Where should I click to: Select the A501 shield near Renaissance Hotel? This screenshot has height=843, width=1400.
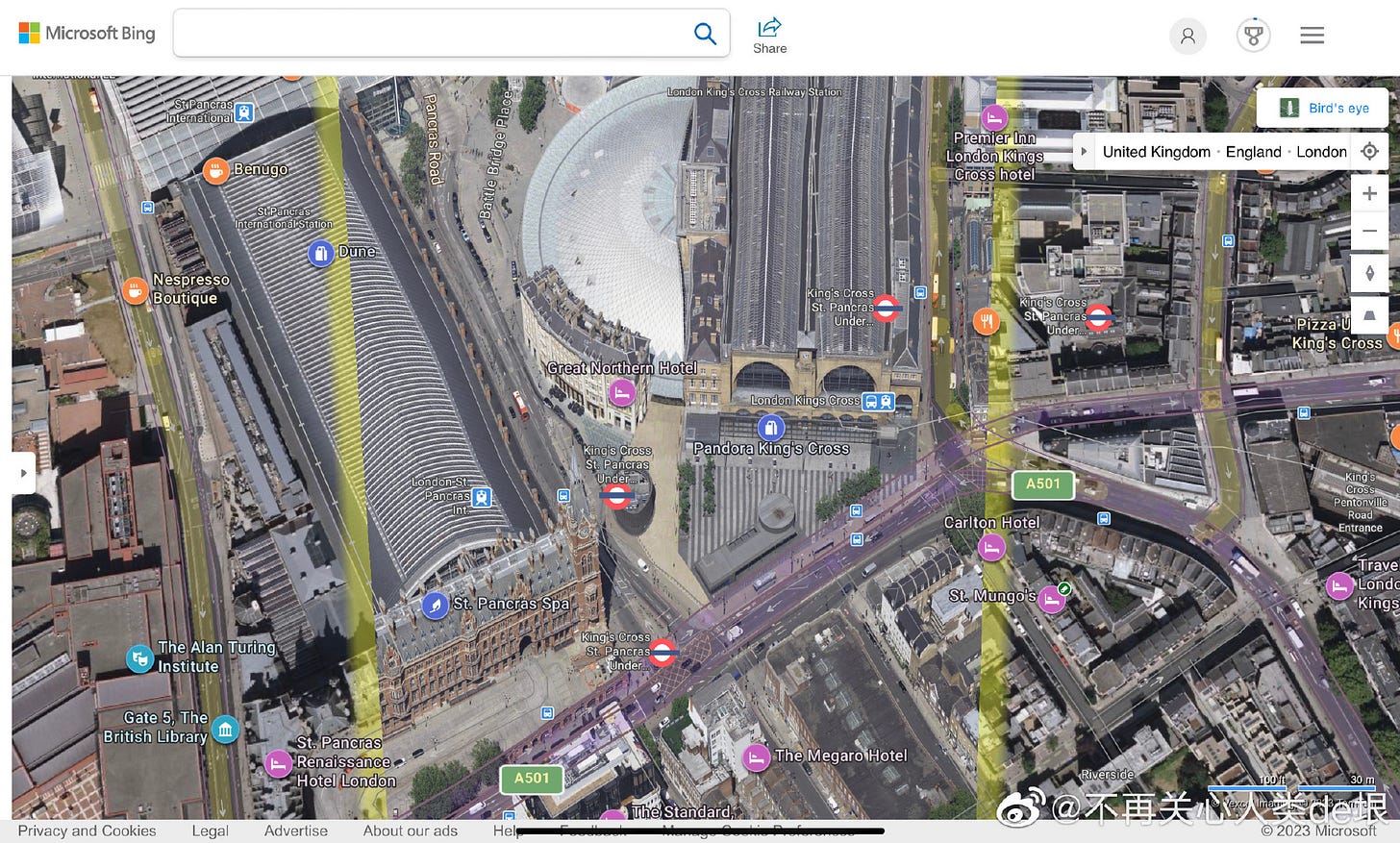click(532, 779)
